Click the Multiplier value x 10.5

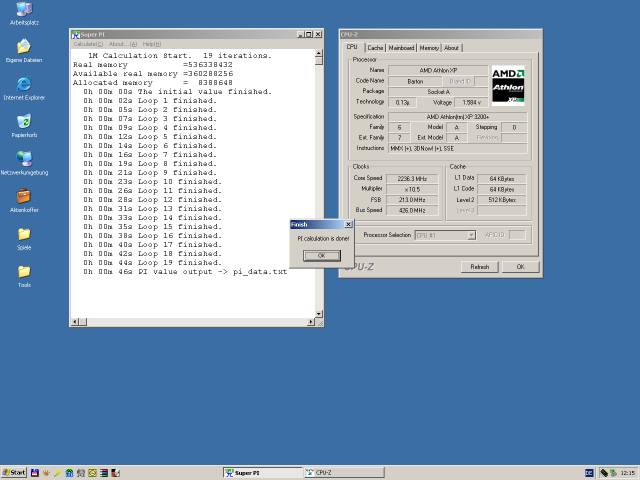pos(412,189)
